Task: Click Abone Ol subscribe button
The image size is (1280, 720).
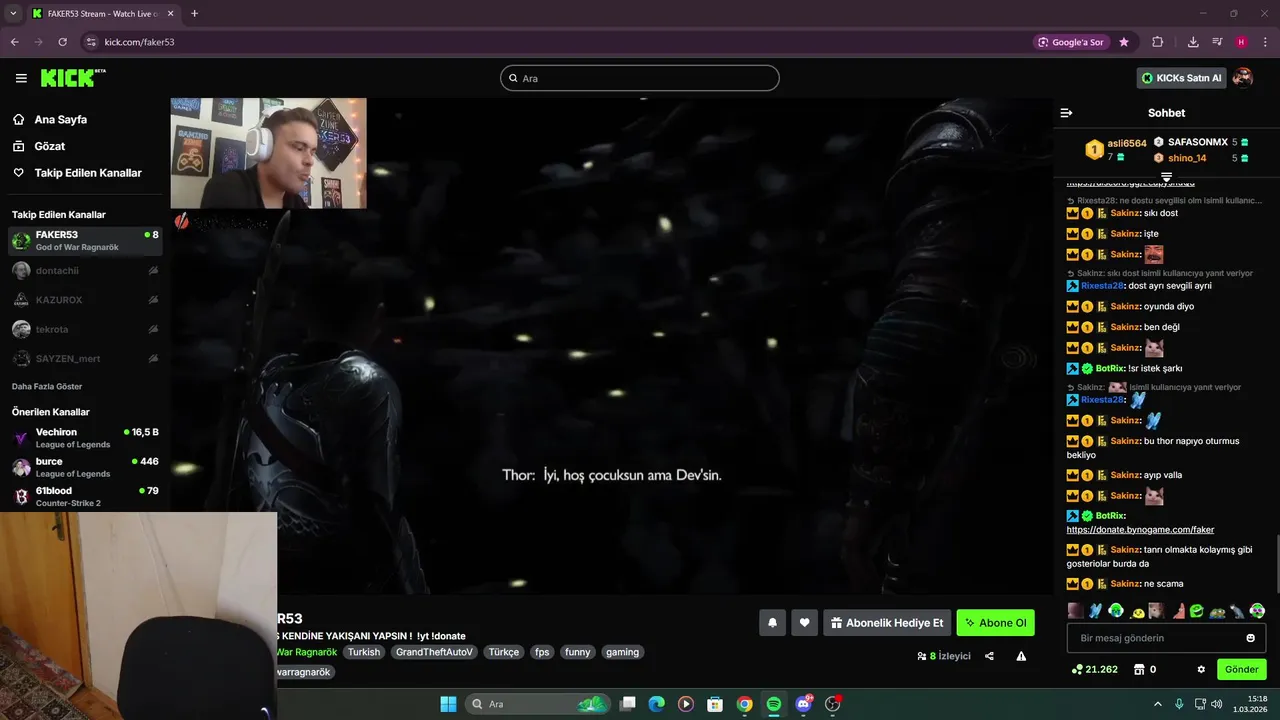Action: (x=996, y=623)
